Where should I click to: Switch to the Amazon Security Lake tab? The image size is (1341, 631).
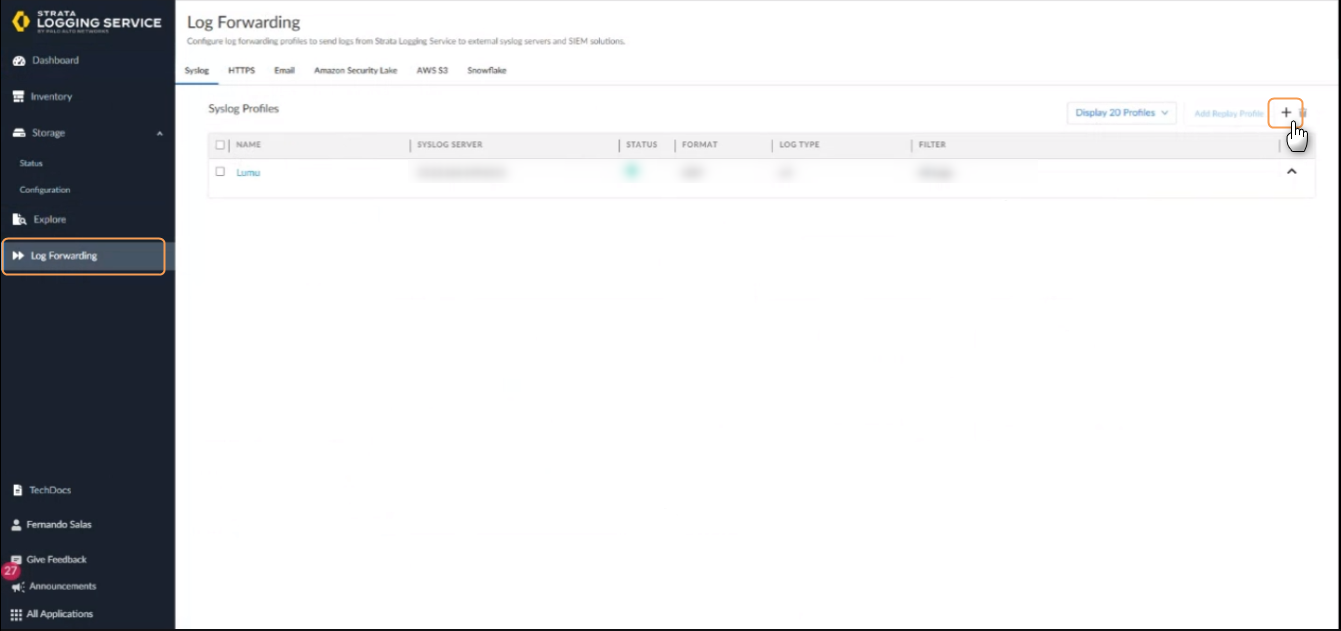355,71
